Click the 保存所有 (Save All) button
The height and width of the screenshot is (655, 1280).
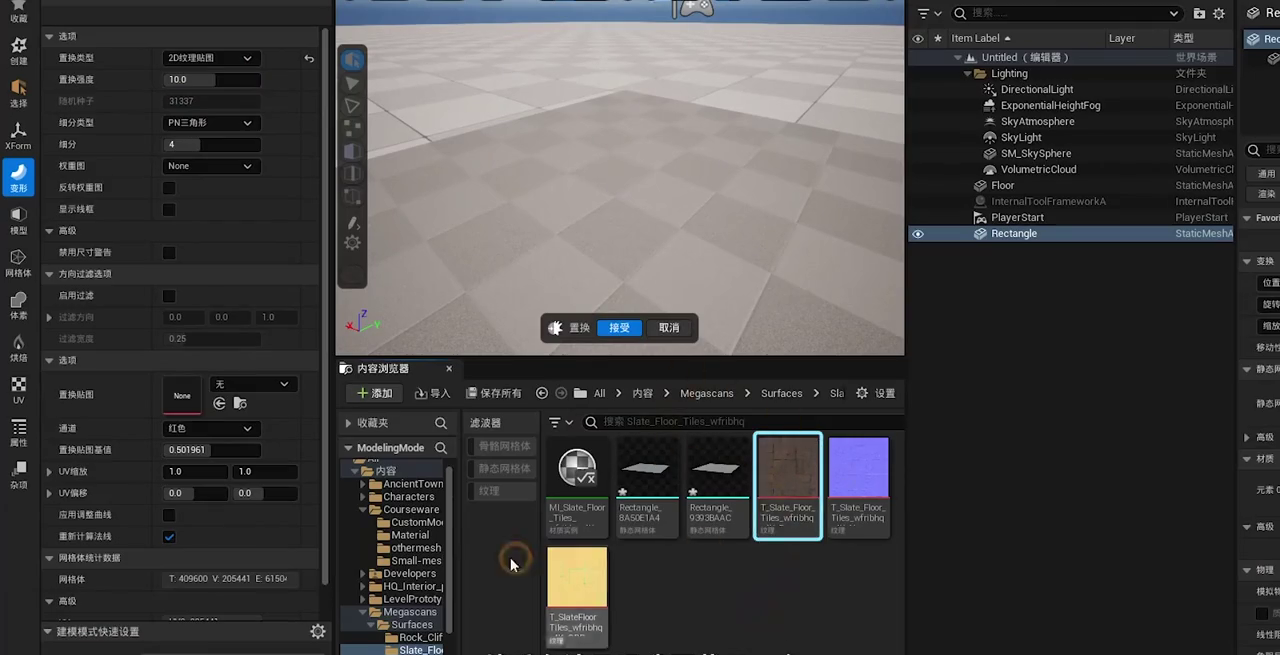492,393
